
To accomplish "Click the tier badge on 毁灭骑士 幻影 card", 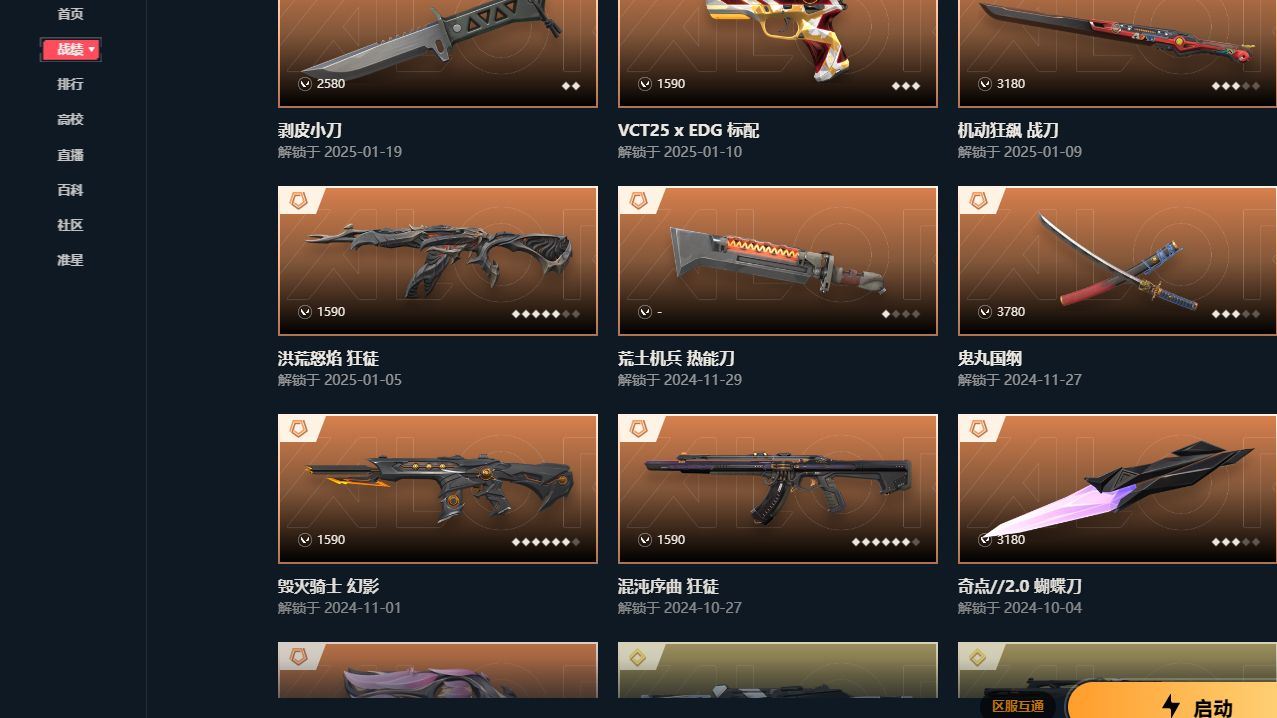I will tap(299, 429).
